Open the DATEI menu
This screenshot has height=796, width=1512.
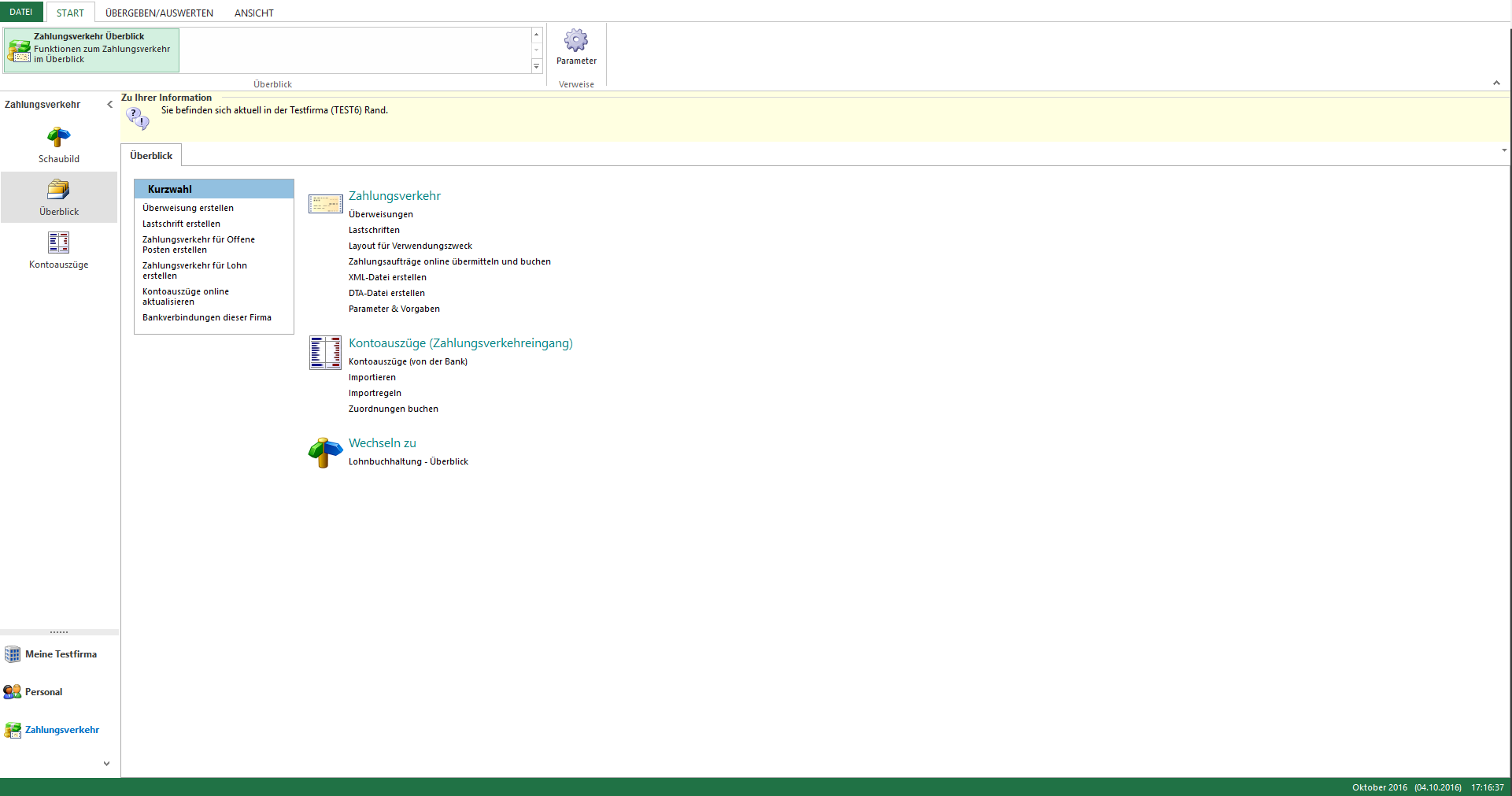21,12
